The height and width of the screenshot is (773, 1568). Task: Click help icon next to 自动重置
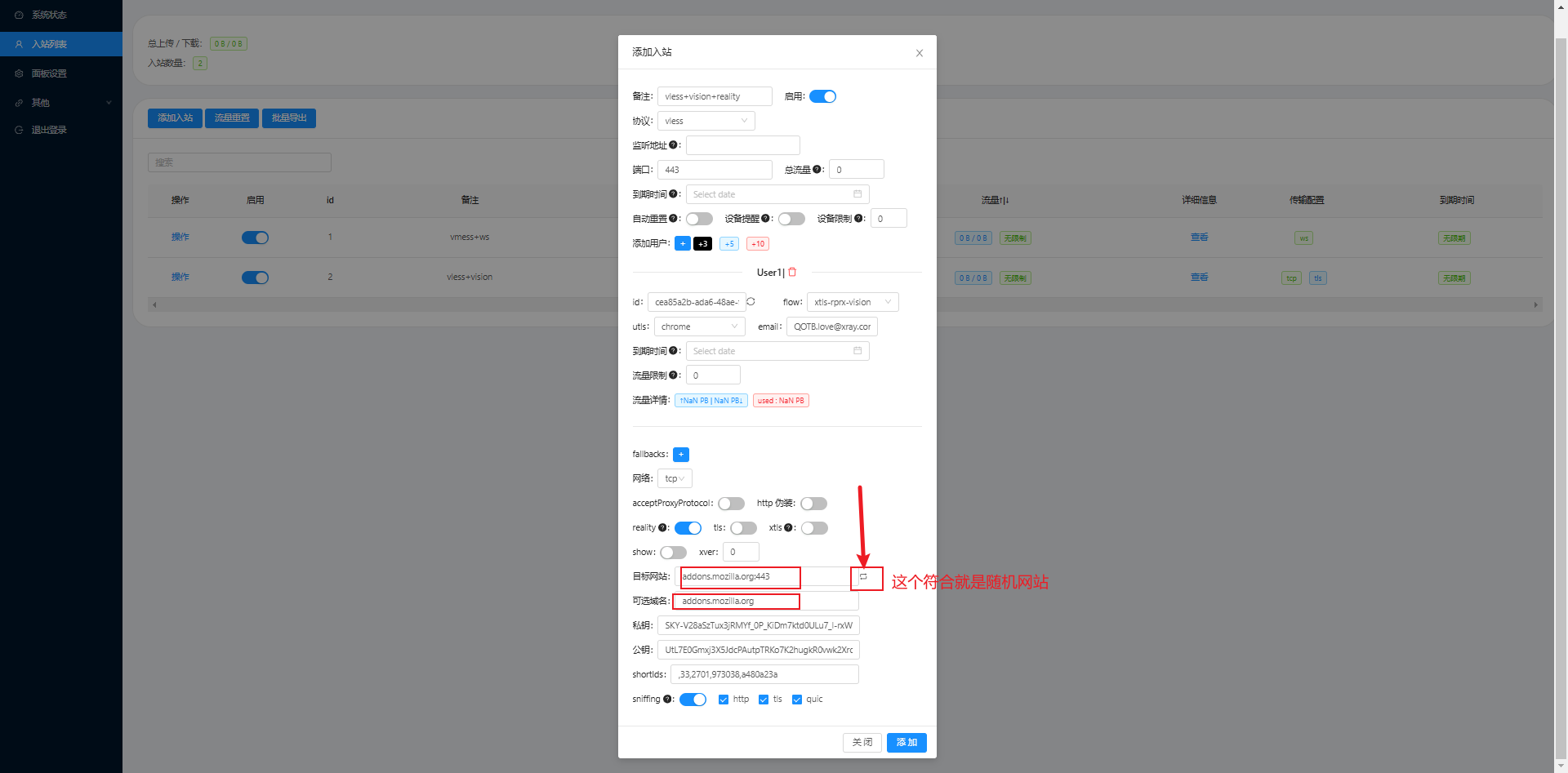click(x=673, y=219)
